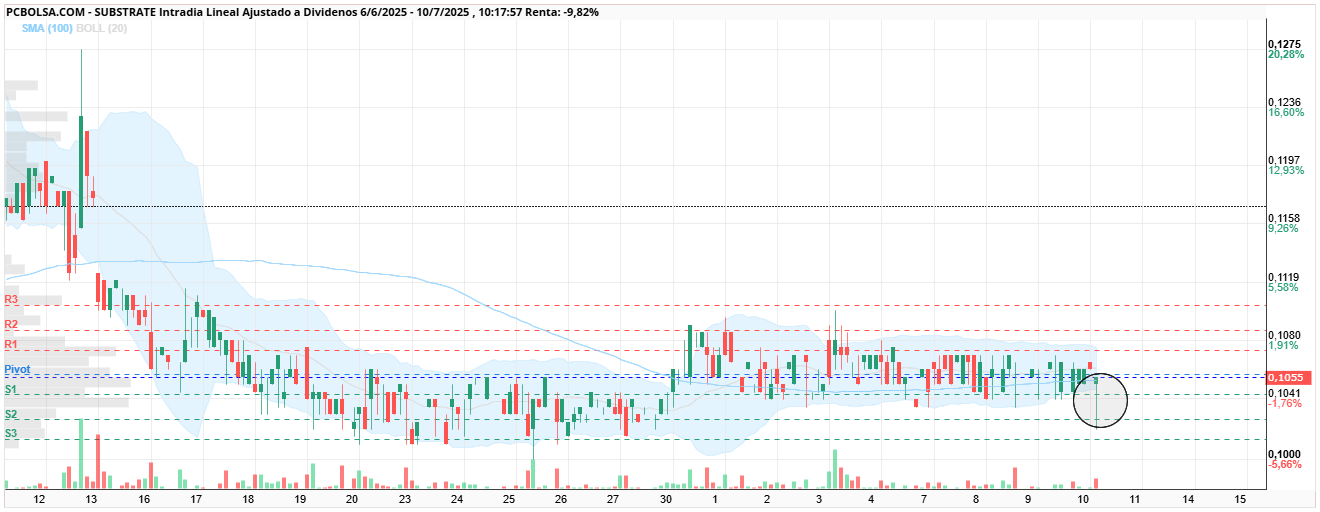The height and width of the screenshot is (512, 1320).
Task: Select date 17 on the time axis
Action: (x=195, y=498)
